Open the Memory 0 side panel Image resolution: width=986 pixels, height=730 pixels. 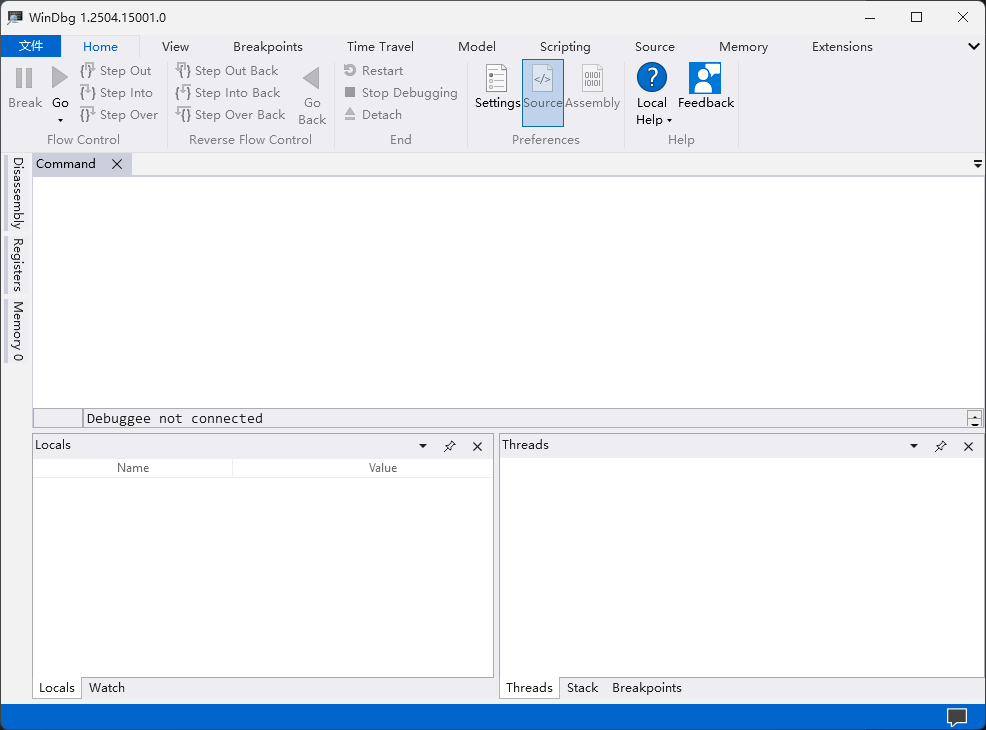click(x=18, y=331)
